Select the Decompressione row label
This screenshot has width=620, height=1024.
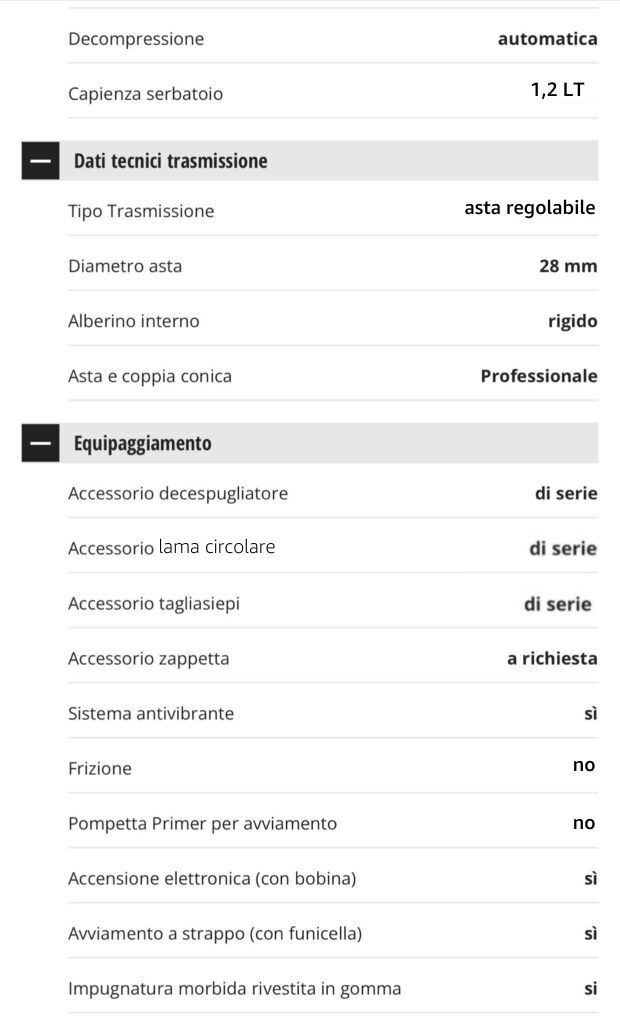pyautogui.click(x=136, y=39)
